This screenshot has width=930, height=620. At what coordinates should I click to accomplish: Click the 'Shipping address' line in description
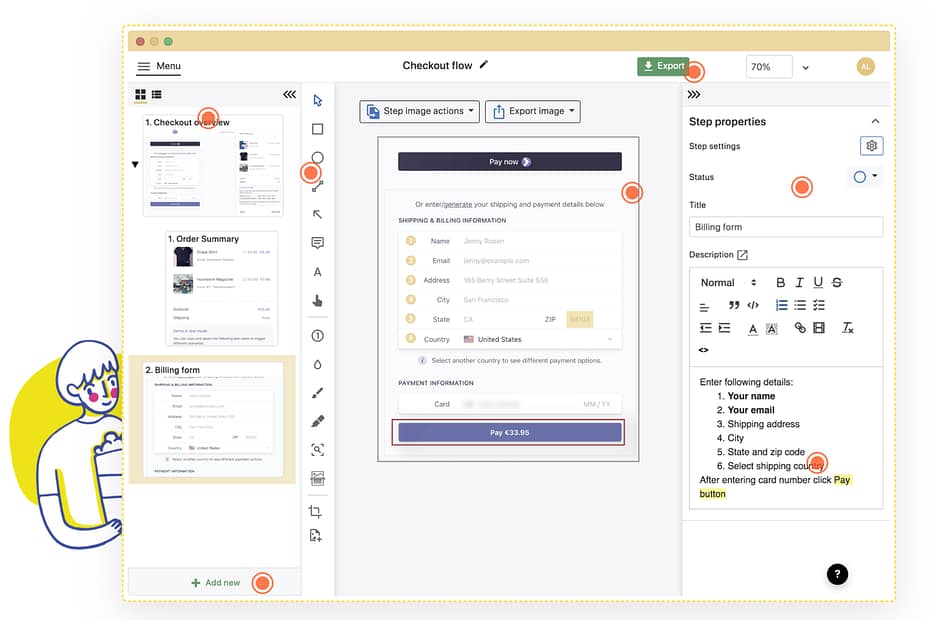point(763,424)
